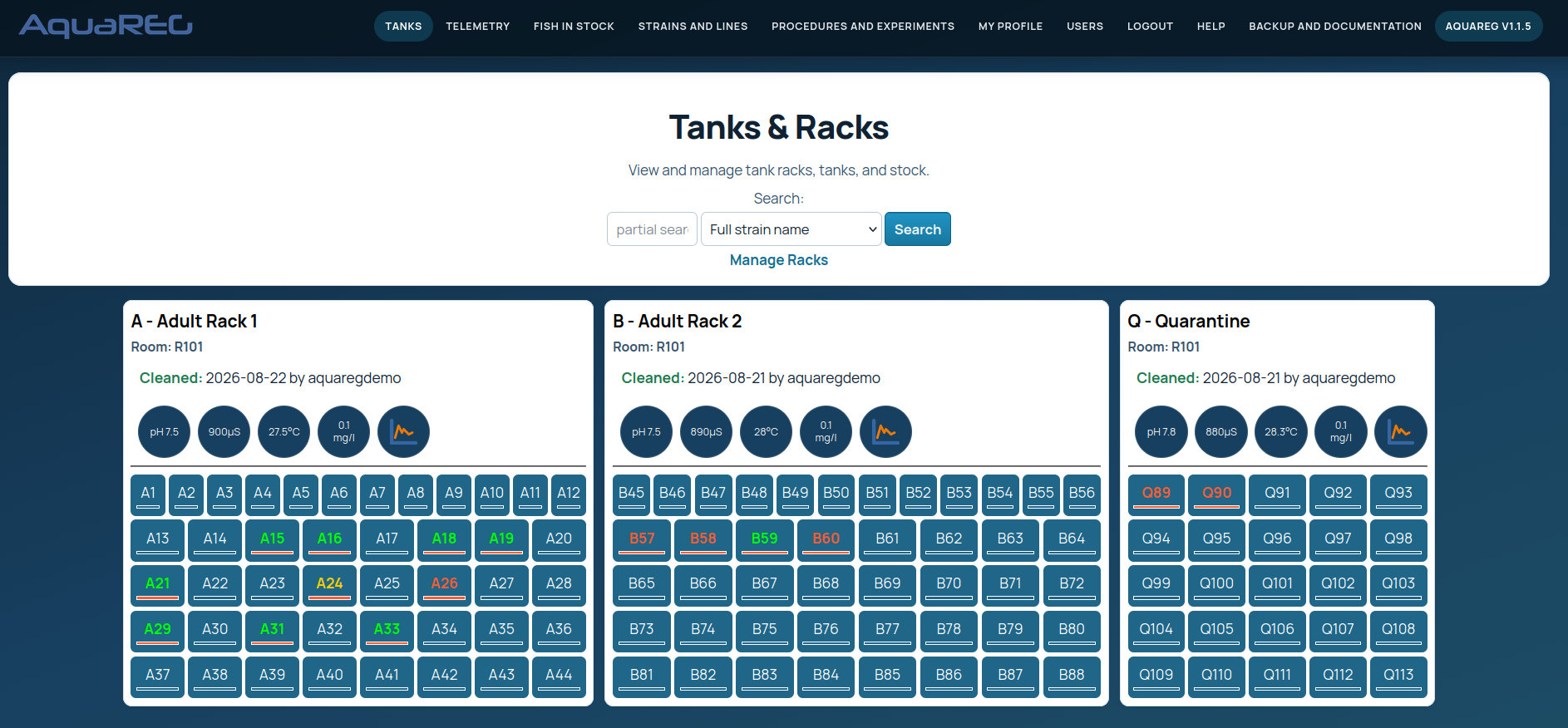The width and height of the screenshot is (1568, 728).
Task: Click the 880µS conductivity badge in Quarantine
Action: [1221, 431]
